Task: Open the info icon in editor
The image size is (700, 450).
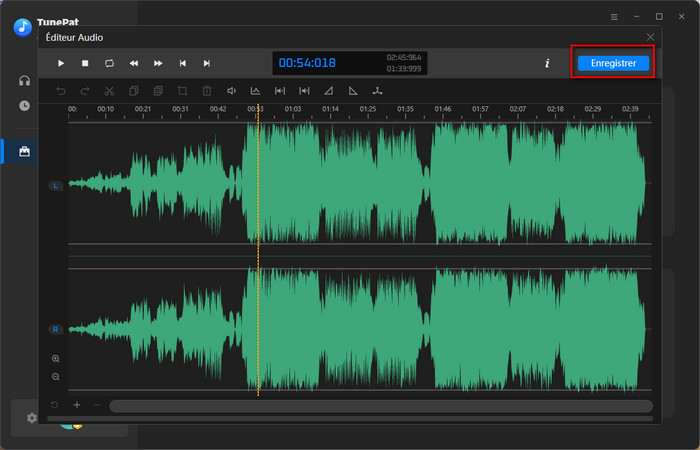Action: pyautogui.click(x=547, y=63)
